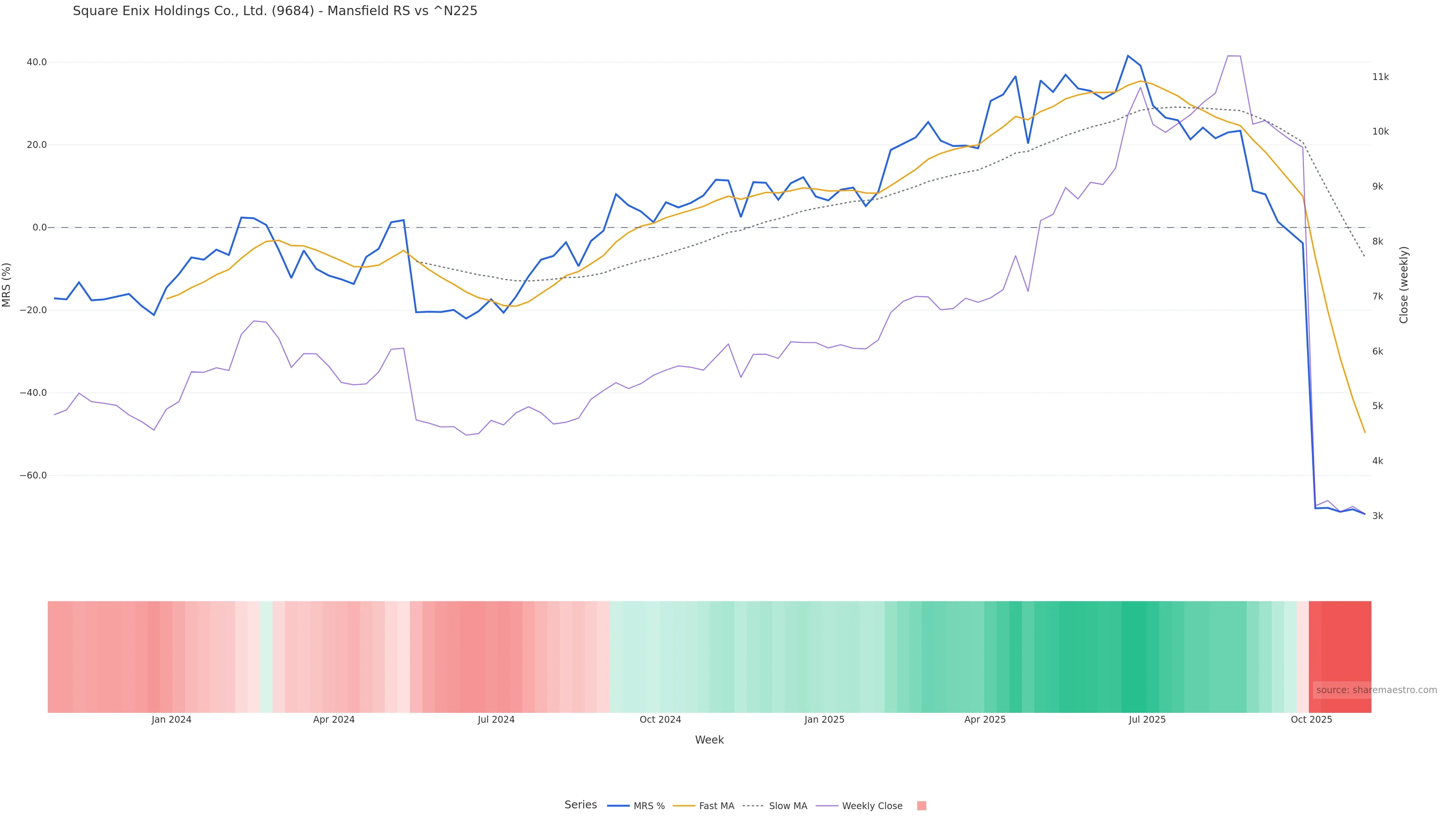The width and height of the screenshot is (1456, 819).
Task: Click the 11k right axis tick label
Action: [1380, 77]
